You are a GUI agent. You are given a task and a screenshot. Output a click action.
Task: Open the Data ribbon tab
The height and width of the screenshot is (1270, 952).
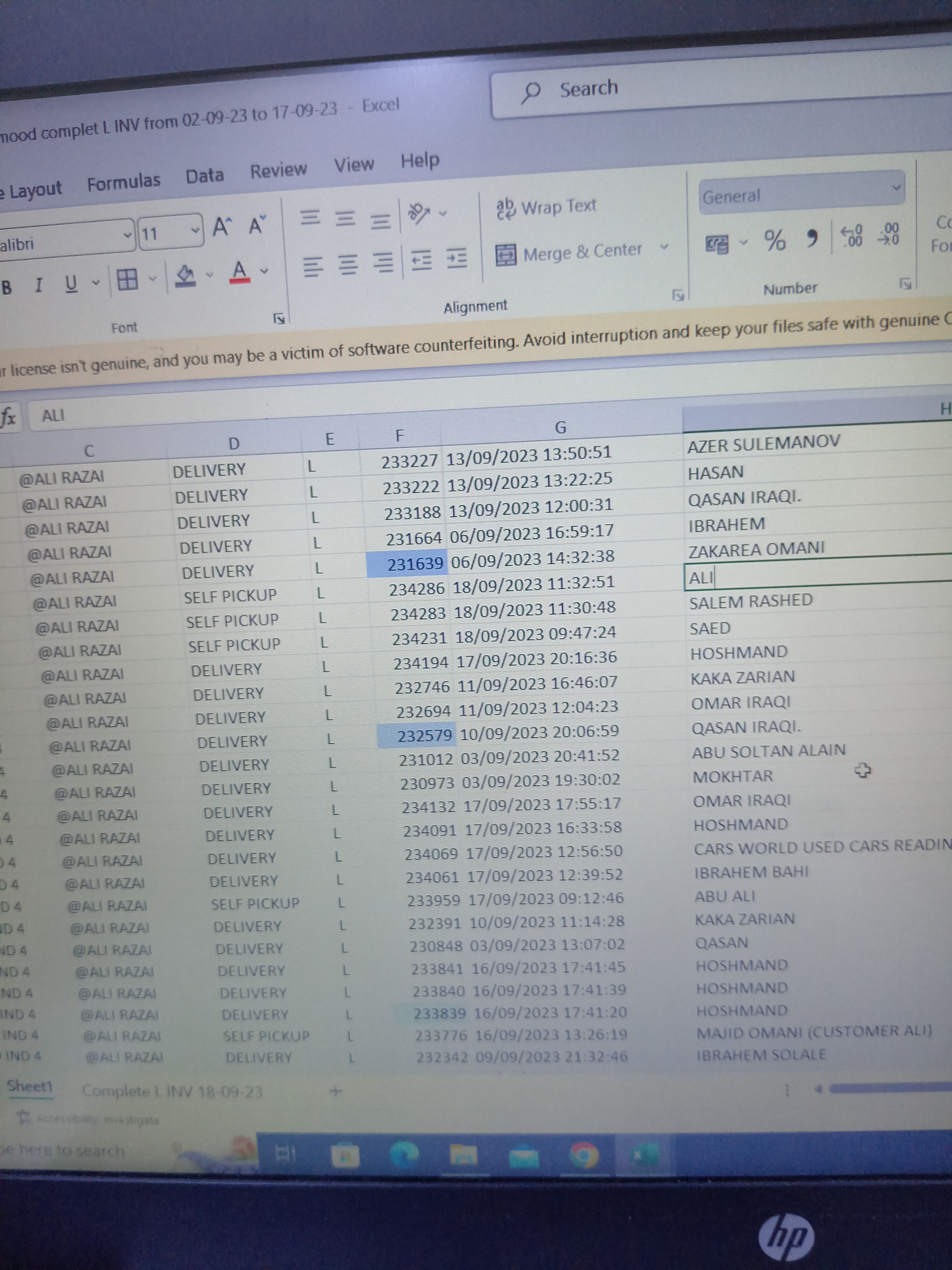pyautogui.click(x=204, y=176)
